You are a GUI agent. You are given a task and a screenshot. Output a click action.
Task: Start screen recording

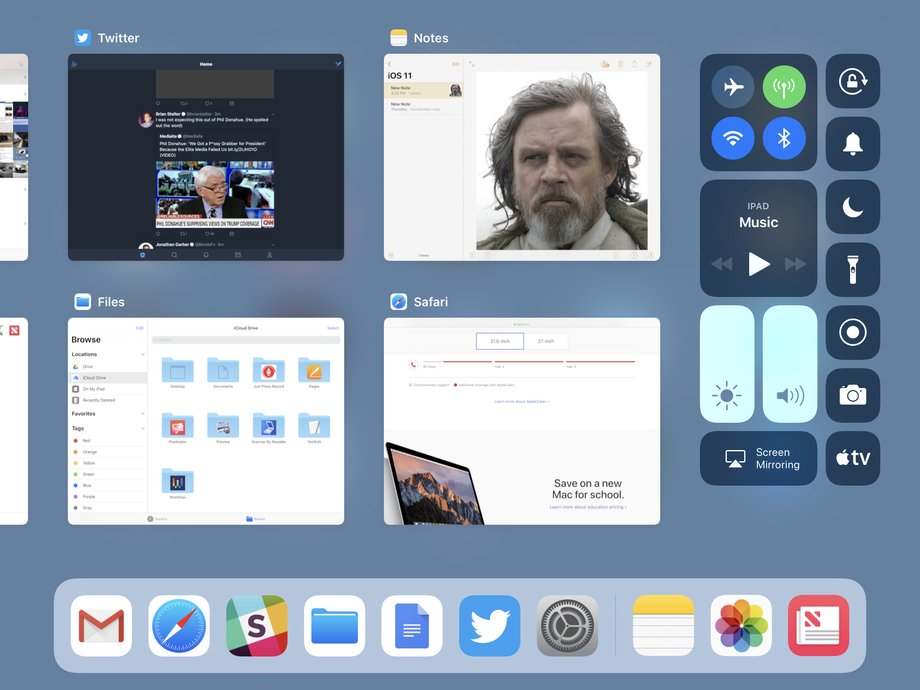coord(853,332)
